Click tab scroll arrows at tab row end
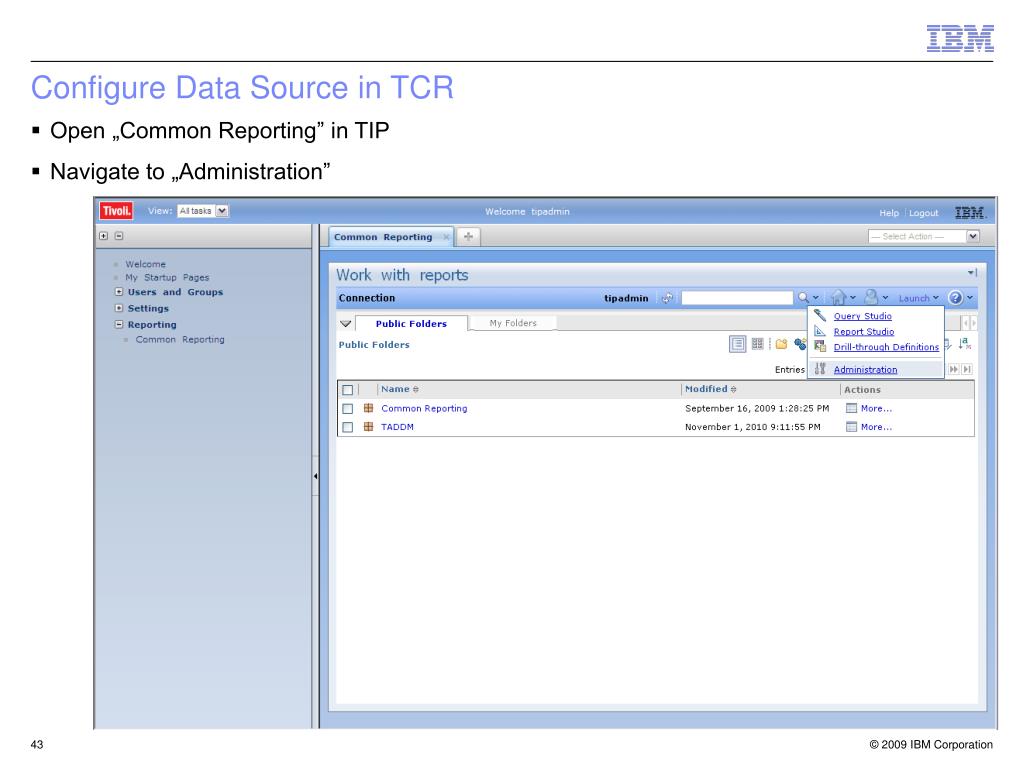Screen dimensions: 1024x768 (x=969, y=323)
